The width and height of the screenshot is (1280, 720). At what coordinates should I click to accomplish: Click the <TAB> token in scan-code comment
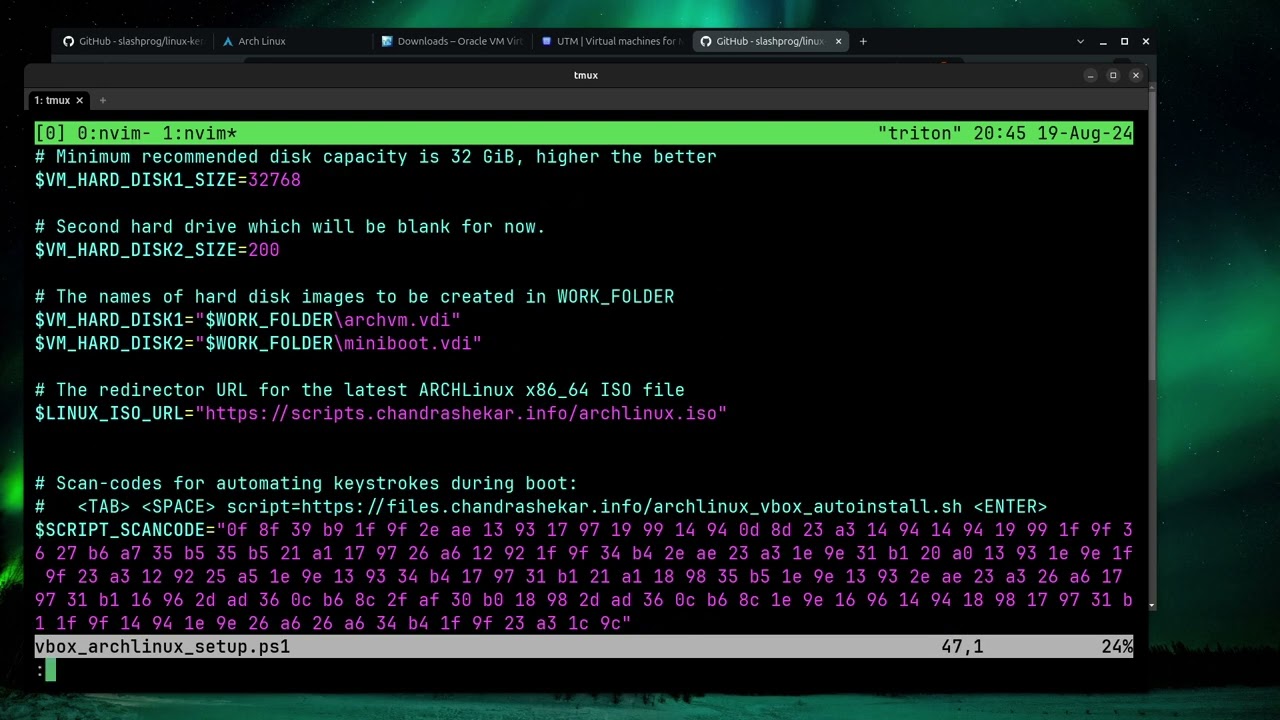point(104,507)
